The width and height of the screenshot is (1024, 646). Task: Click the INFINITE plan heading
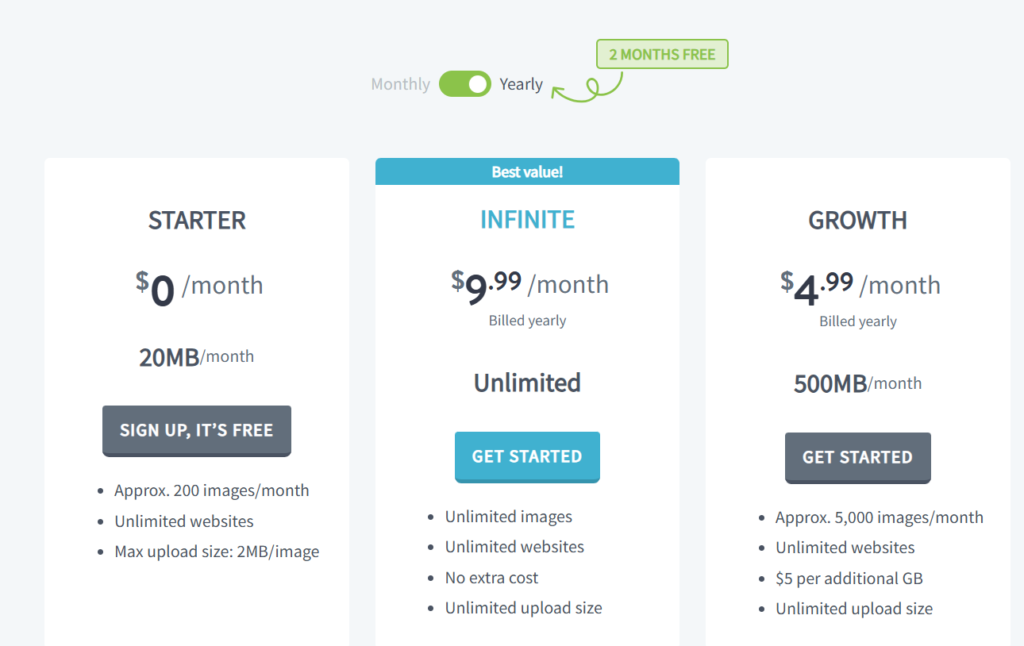click(527, 220)
